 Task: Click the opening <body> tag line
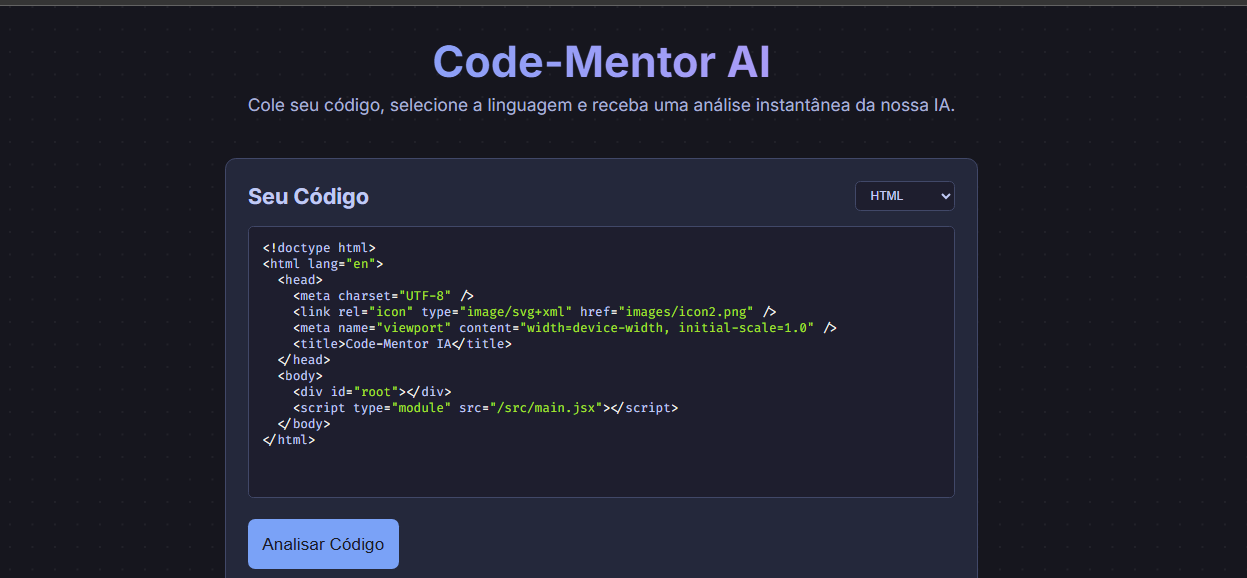pyautogui.click(x=300, y=376)
